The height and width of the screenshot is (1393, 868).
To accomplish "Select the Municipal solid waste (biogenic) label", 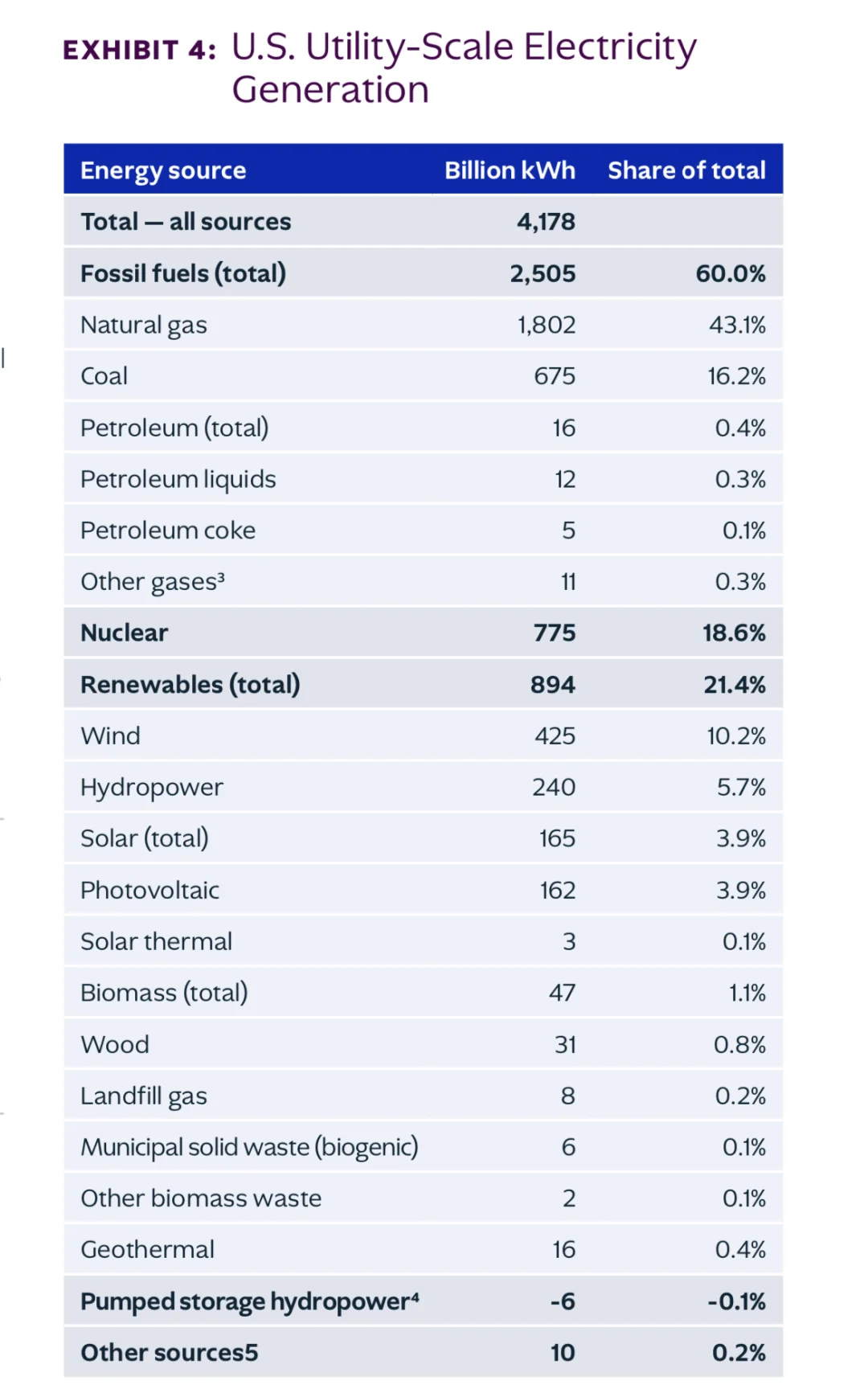I will point(250,1147).
